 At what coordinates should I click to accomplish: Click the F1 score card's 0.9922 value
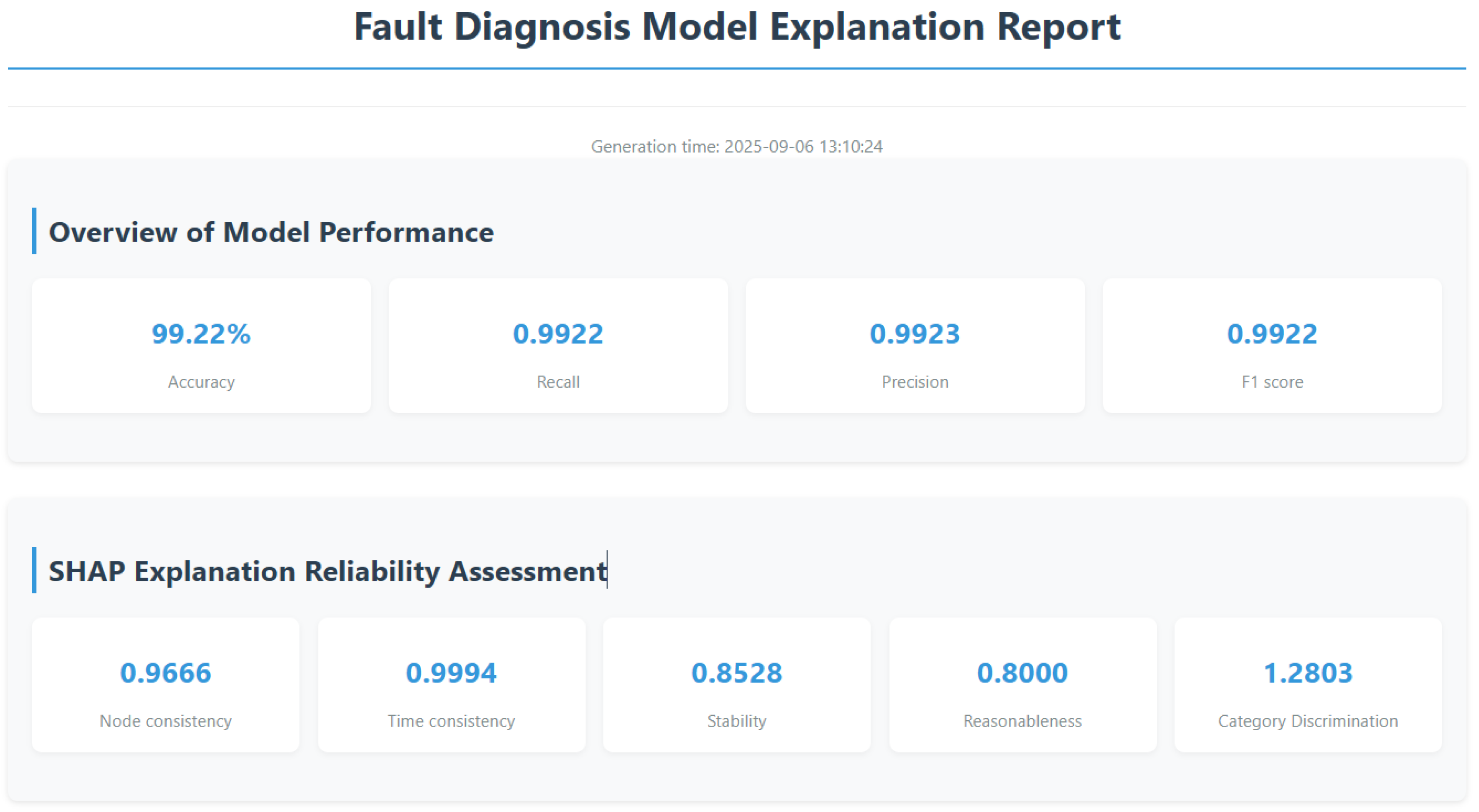1272,333
